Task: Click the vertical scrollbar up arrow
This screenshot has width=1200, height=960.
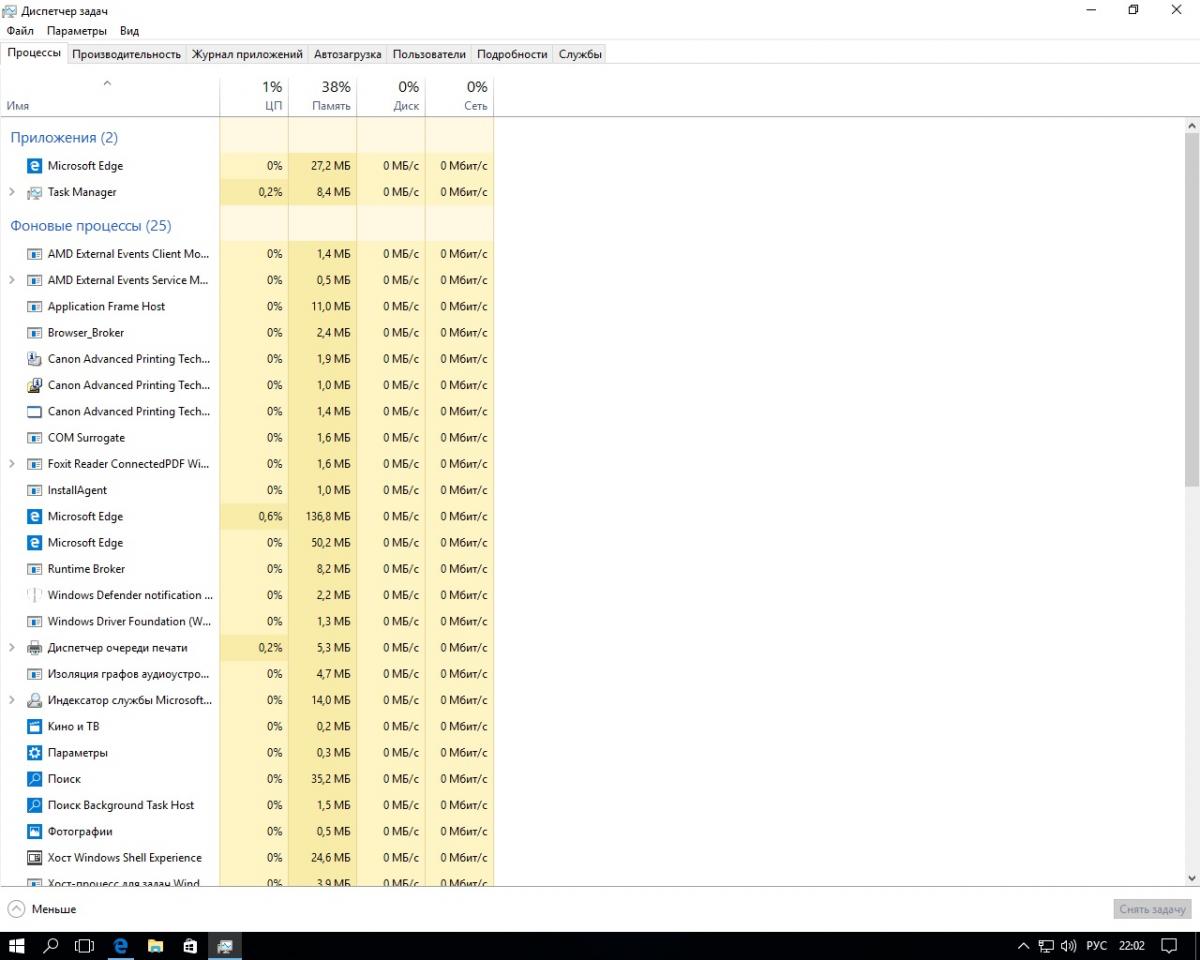Action: tap(1192, 126)
